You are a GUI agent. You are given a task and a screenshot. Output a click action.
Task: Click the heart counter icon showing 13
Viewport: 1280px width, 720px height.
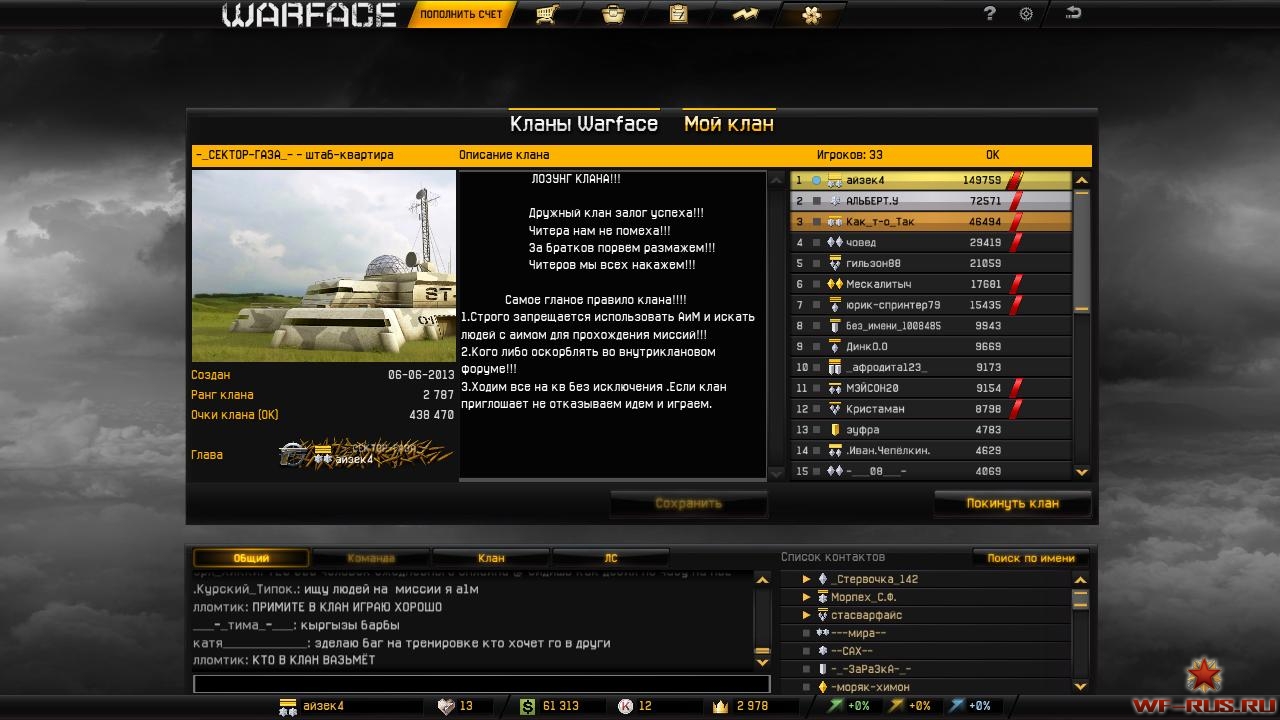coord(446,706)
